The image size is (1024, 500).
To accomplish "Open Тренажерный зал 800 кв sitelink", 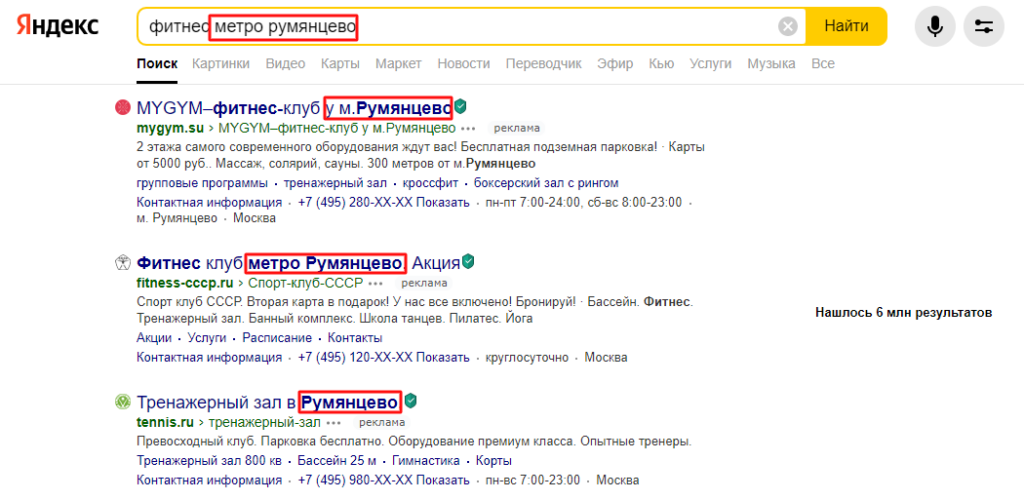I will [209, 461].
